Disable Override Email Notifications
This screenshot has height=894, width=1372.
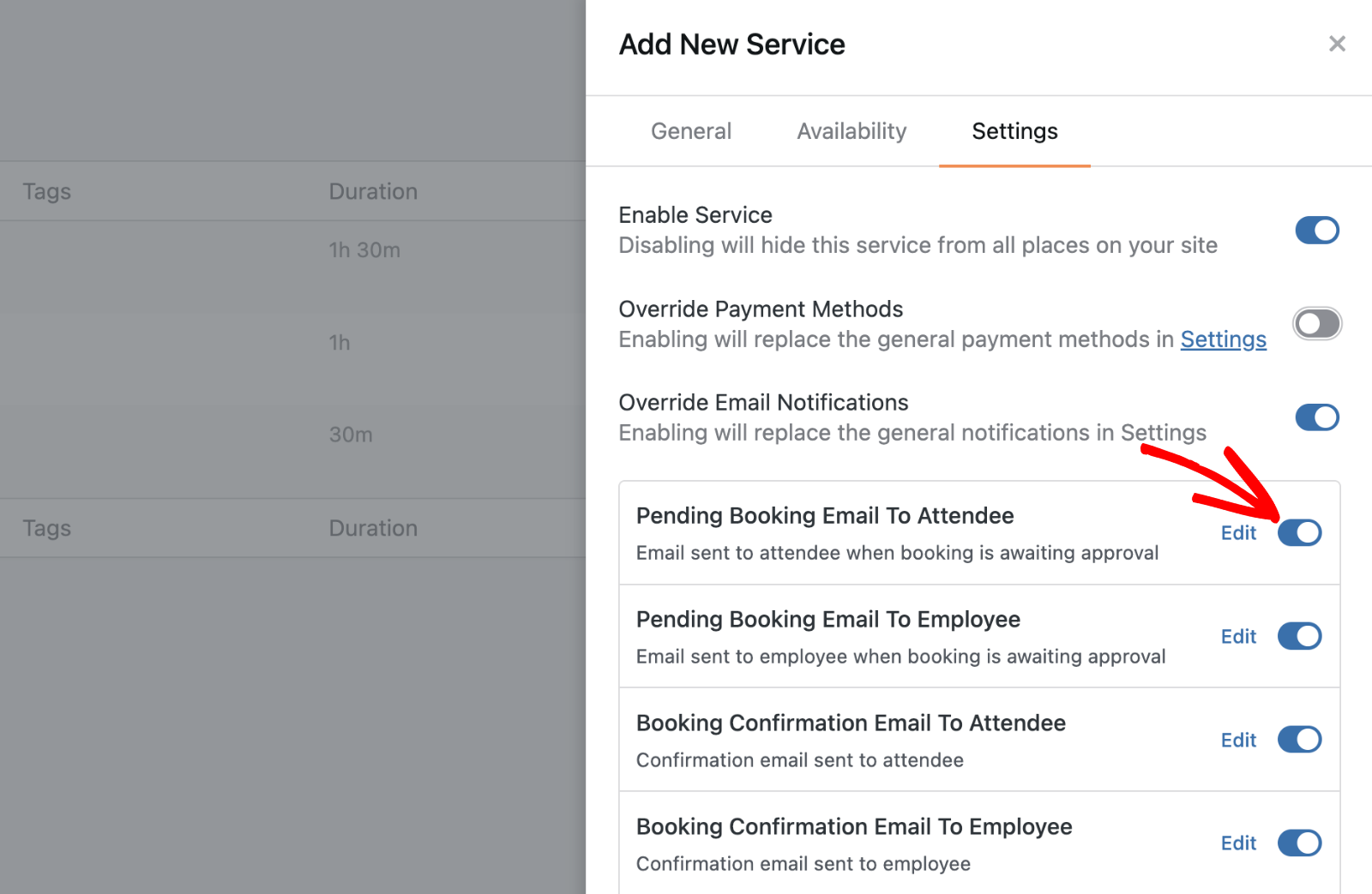click(1317, 417)
